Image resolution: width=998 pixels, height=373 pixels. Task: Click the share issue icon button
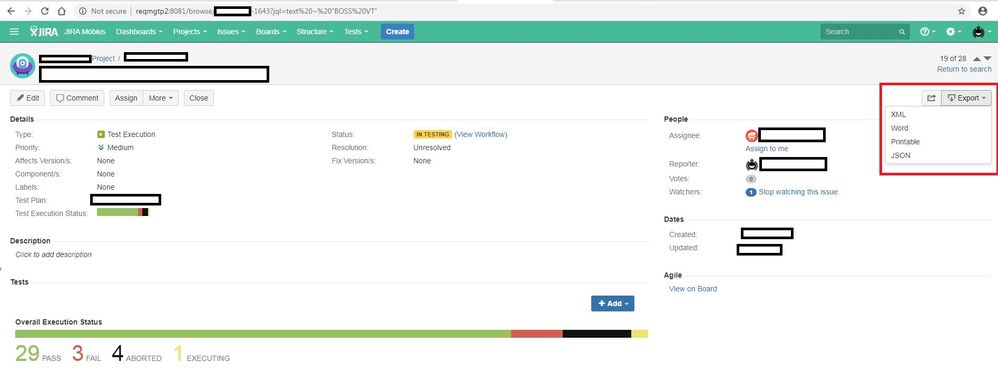[931, 98]
